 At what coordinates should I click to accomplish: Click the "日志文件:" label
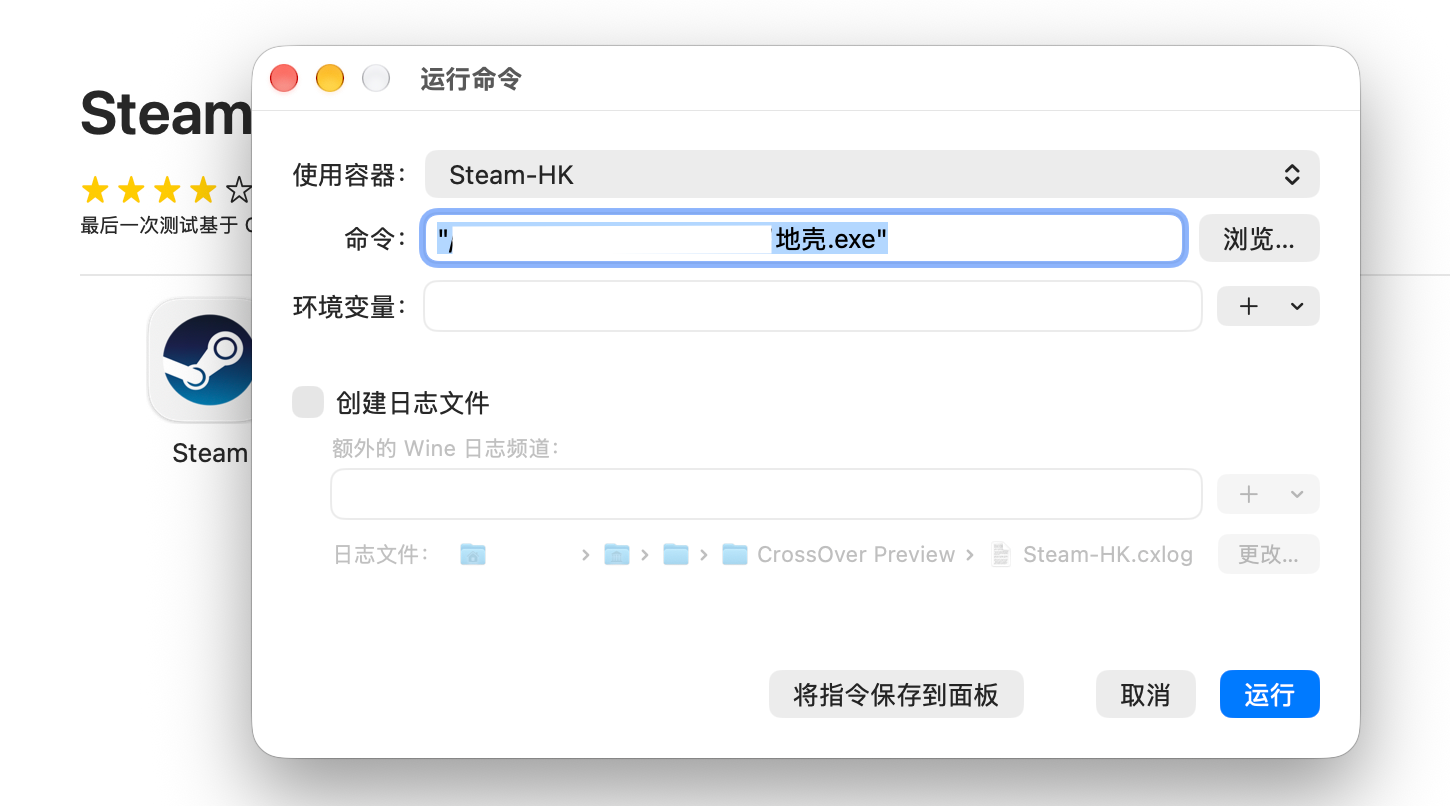pos(382,554)
